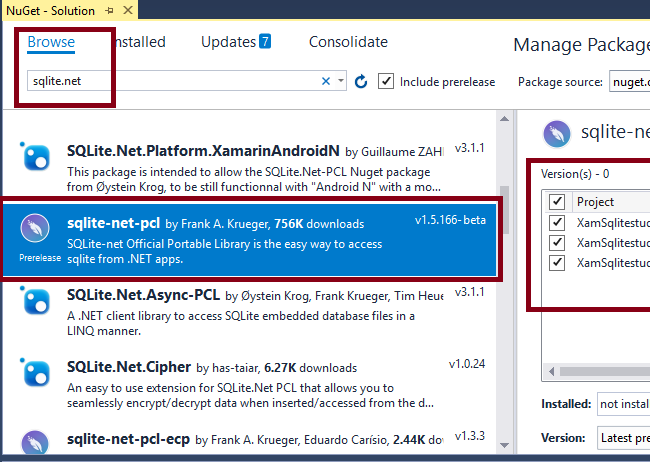Uncheck the first XamSqlitestud project checkbox
650x462 pixels.
[557, 222]
